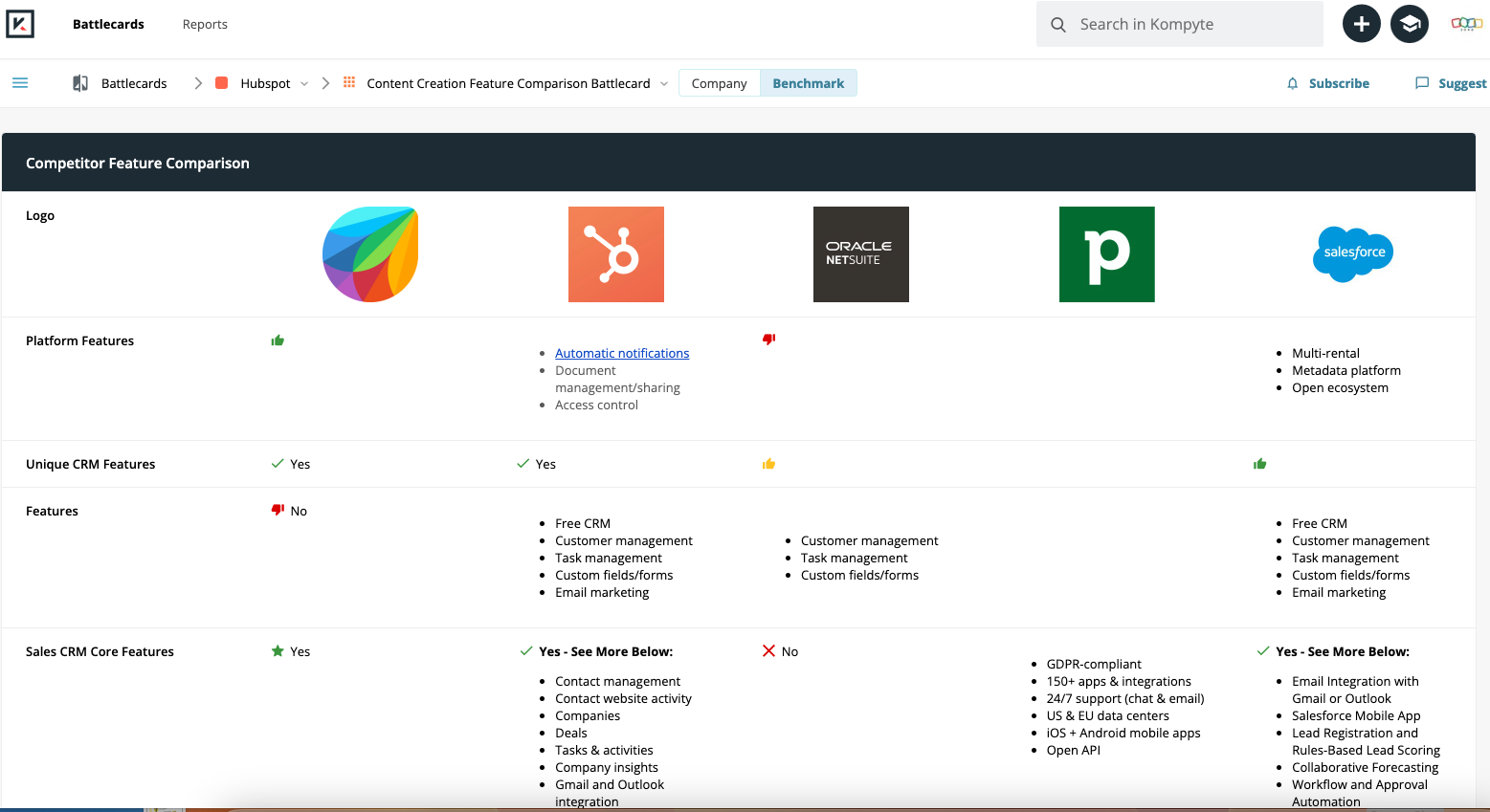Screen dimensions: 1490x812
Task: Click the Deals bullet text
Action: (571, 733)
